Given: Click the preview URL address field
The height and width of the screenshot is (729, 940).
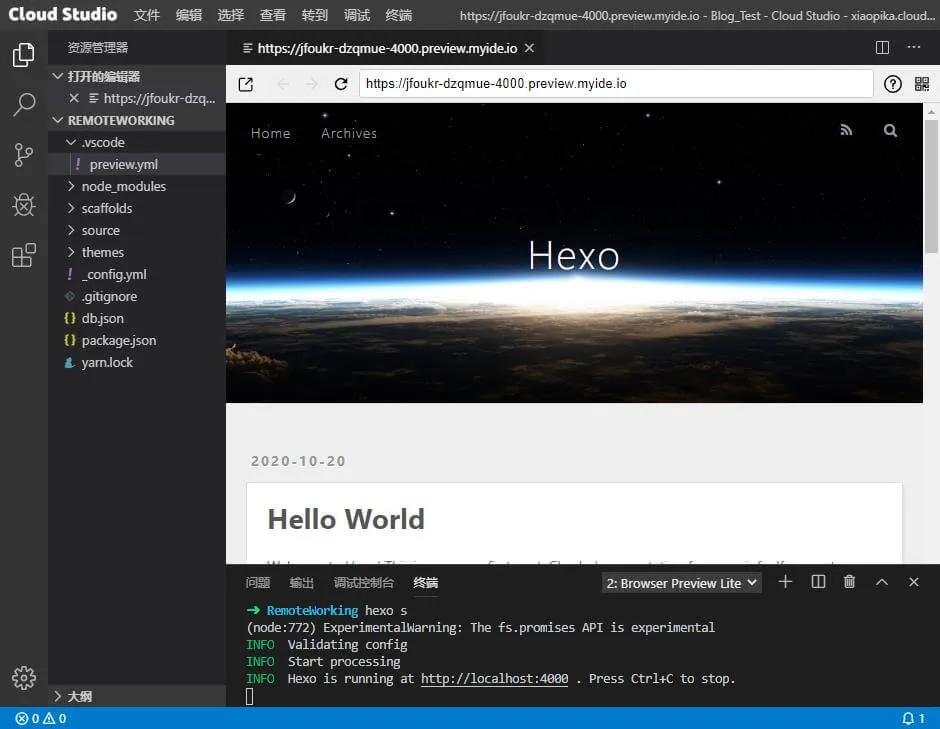Looking at the screenshot, I should tap(616, 83).
